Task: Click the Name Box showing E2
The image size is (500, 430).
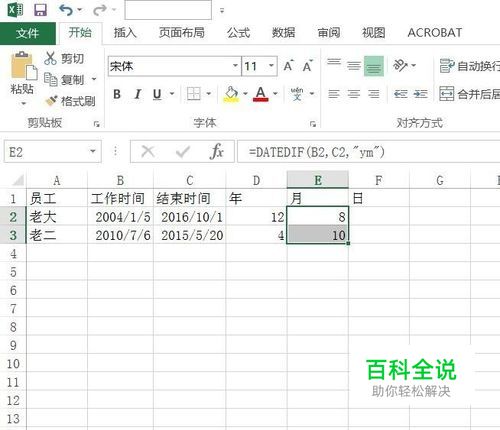Action: click(x=46, y=152)
